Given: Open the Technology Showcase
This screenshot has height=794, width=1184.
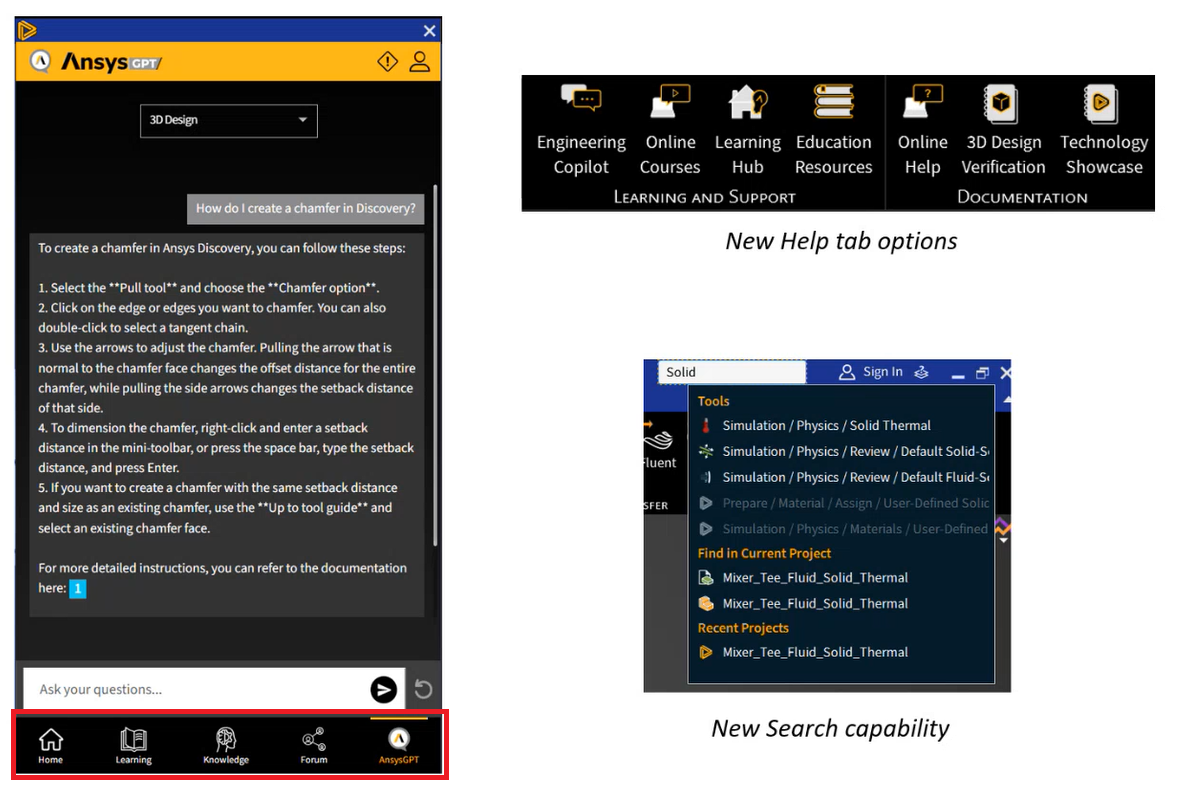Looking at the screenshot, I should pyautogui.click(x=1104, y=130).
